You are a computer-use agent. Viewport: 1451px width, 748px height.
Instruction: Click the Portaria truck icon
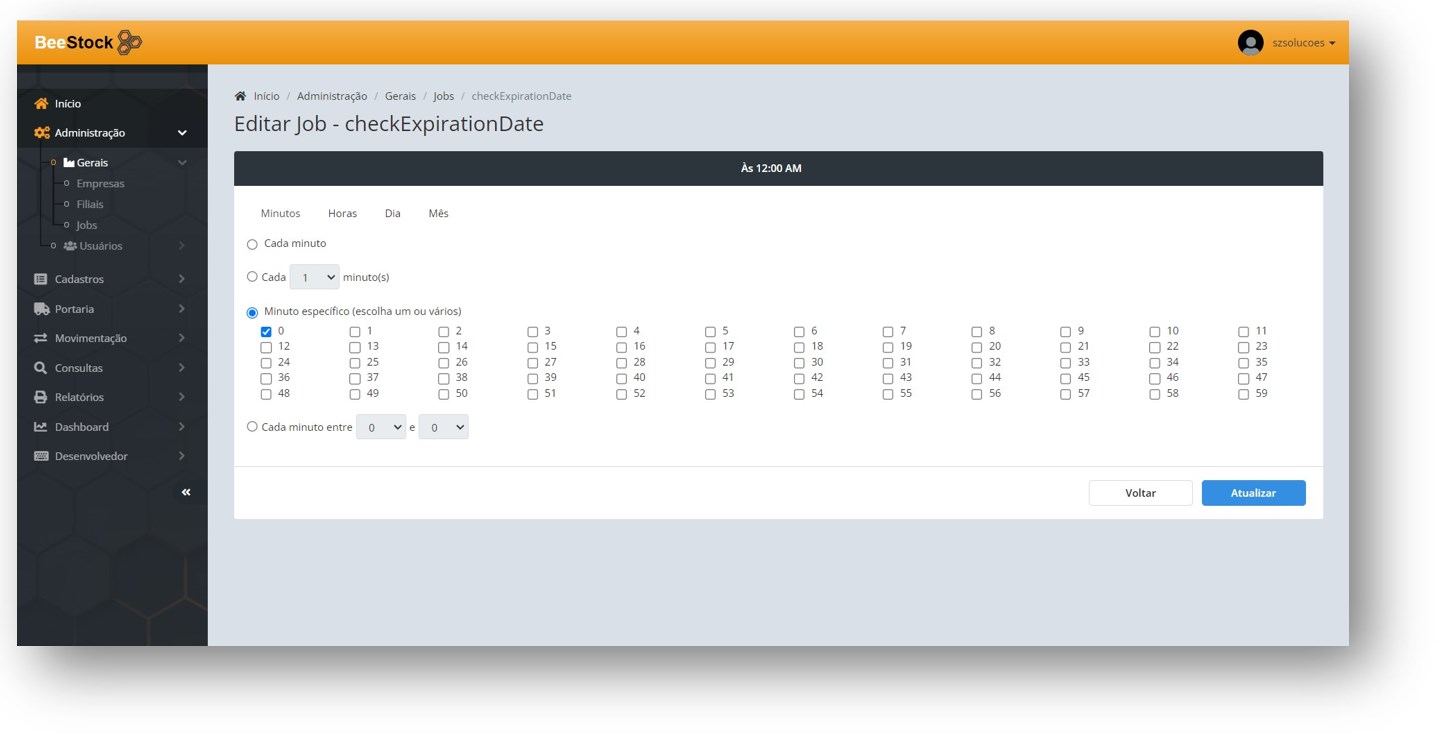point(41,309)
